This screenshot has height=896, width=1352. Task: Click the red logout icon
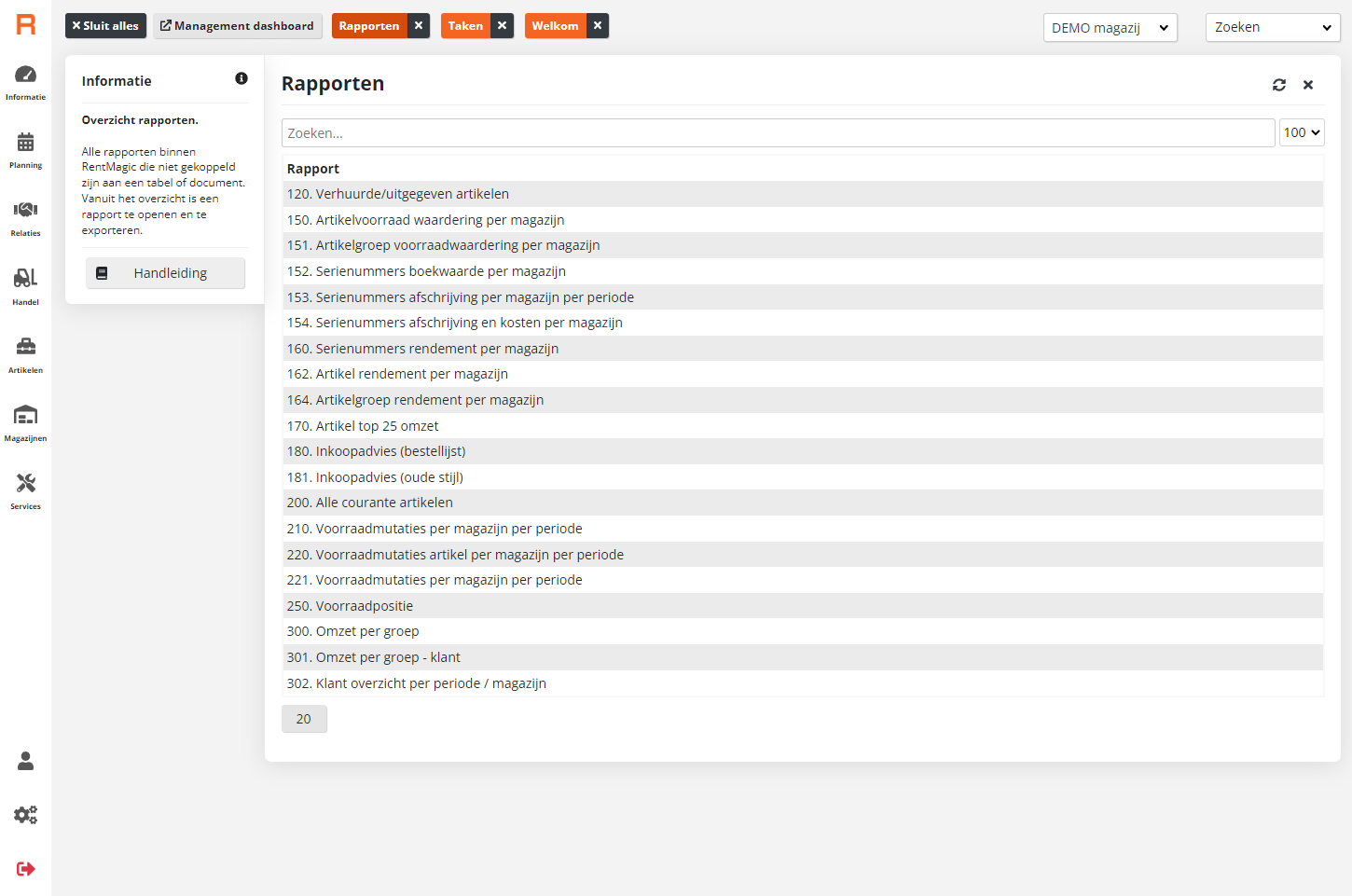click(26, 869)
